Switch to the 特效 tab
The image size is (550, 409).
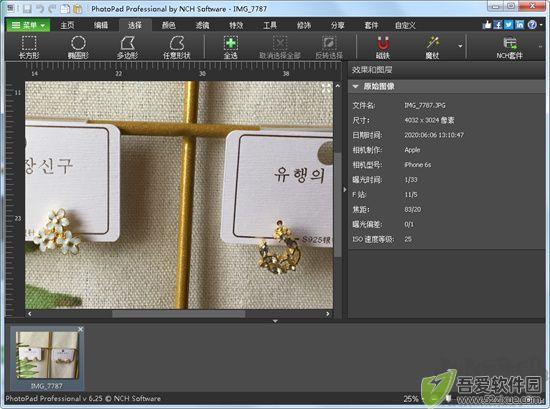[236, 25]
